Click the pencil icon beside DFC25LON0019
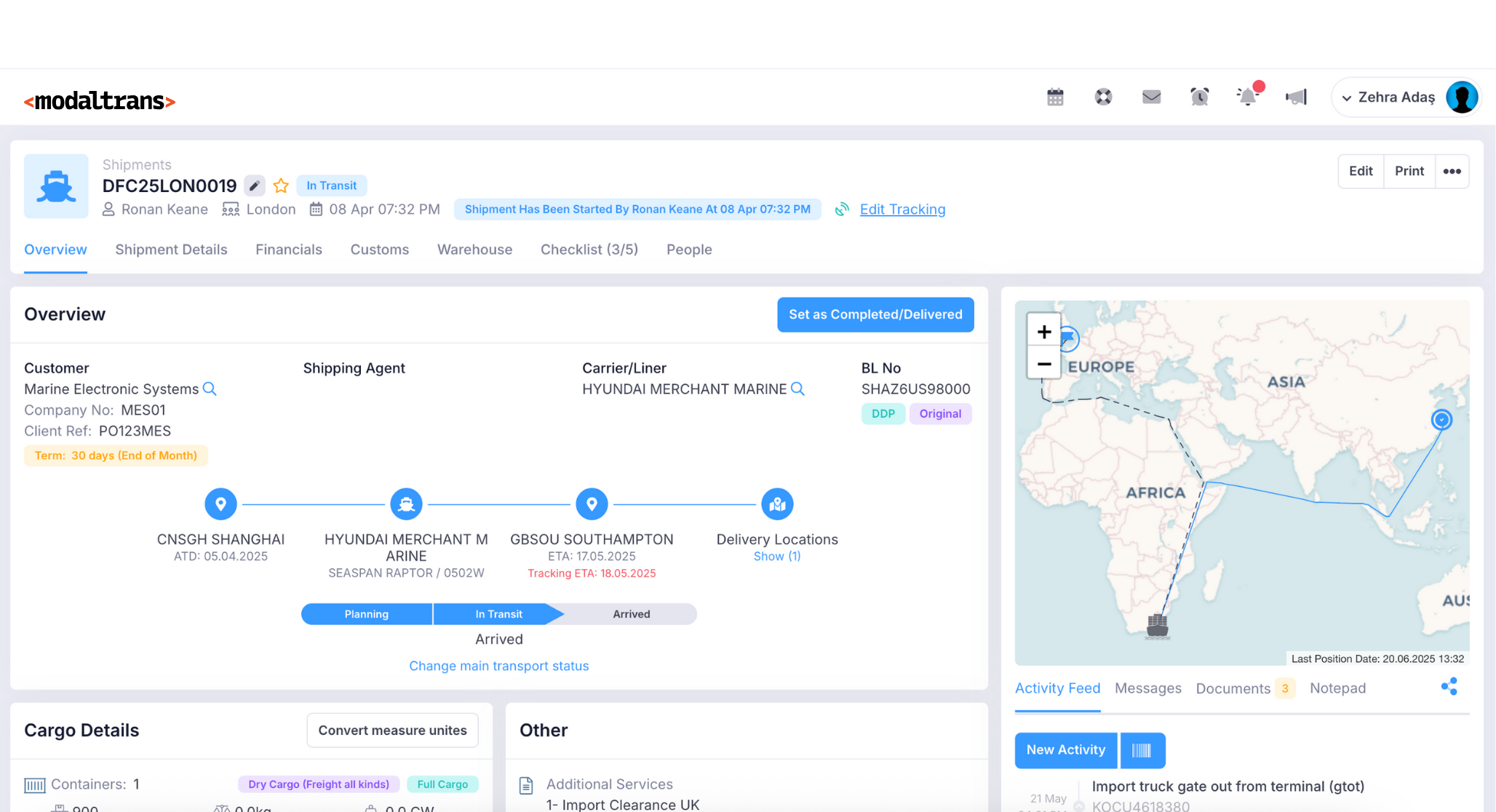The width and height of the screenshot is (1496, 812). (254, 186)
